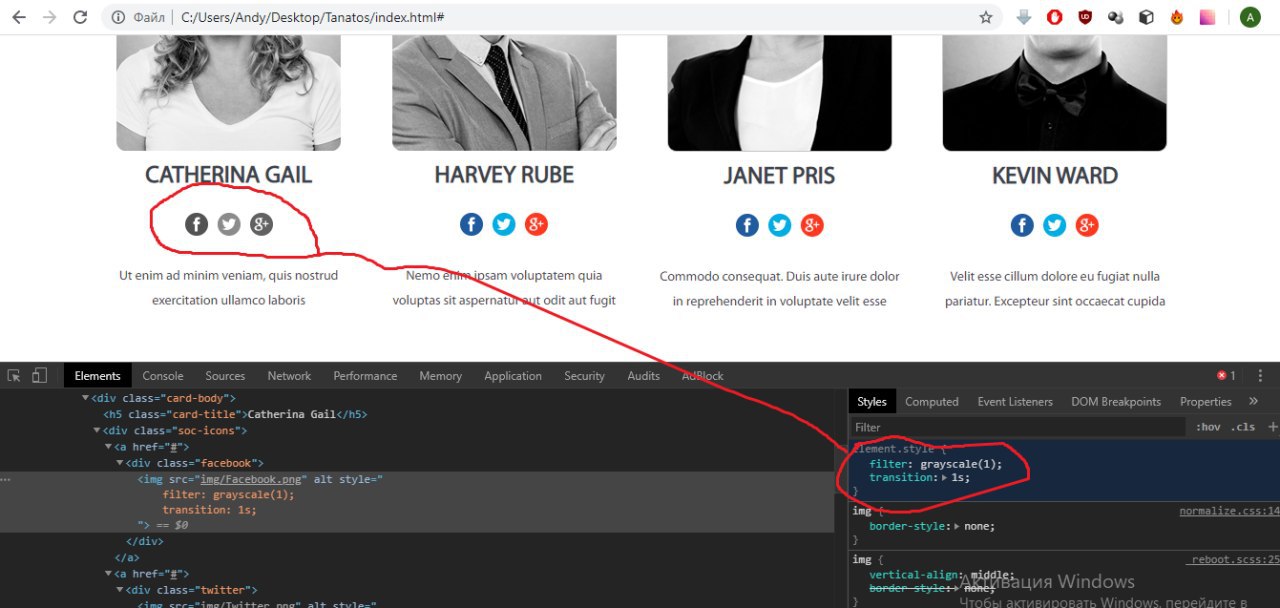
Task: Expand the transition 1s shorthand triangle
Action: (x=945, y=478)
